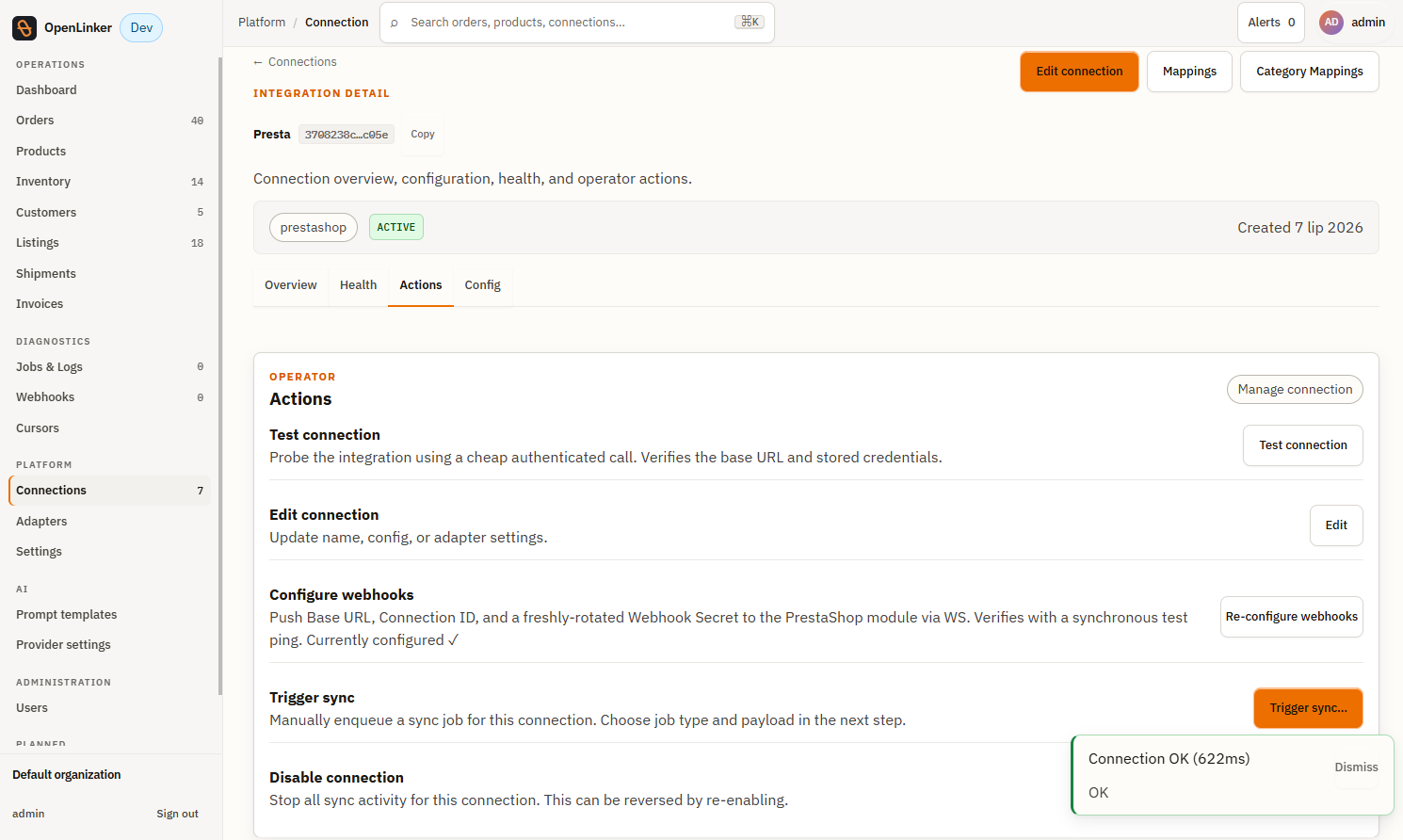This screenshot has width=1403, height=840.
Task: Click the Created 7 lip 2026 text
Action: [x=1299, y=228]
